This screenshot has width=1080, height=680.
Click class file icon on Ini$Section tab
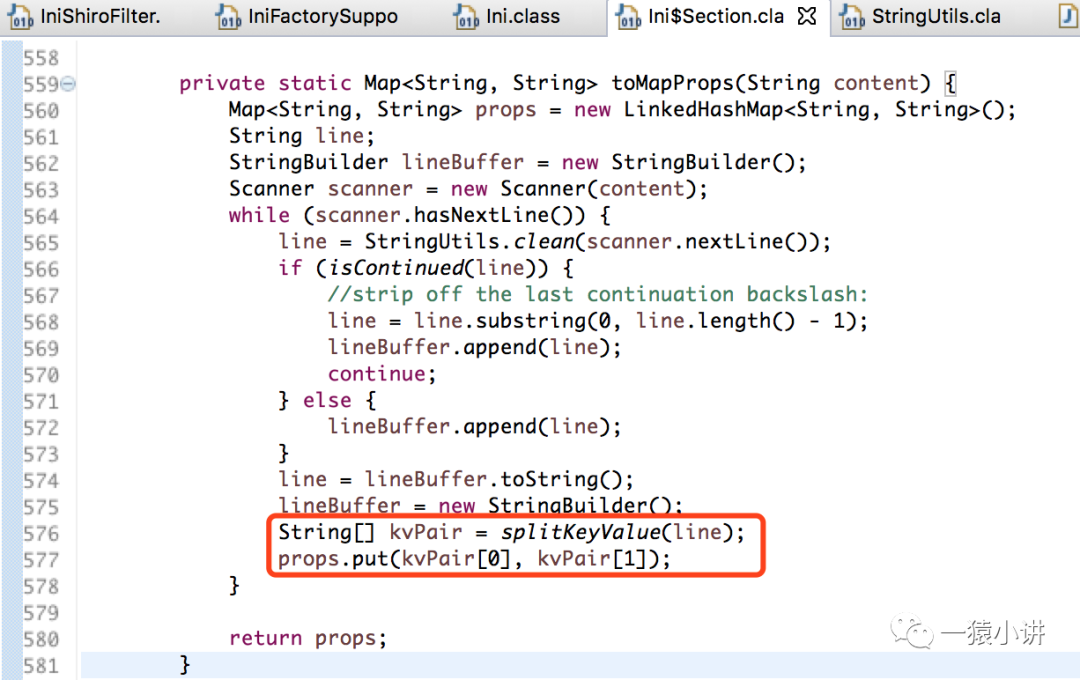click(628, 17)
